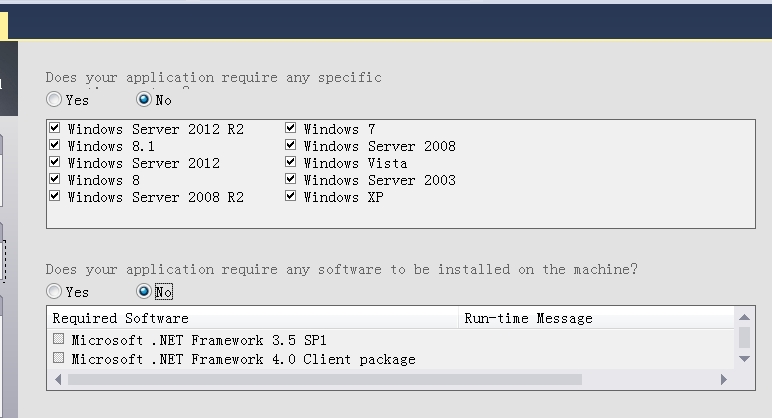The width and height of the screenshot is (772, 418).
Task: Select No for required software question
Action: [144, 291]
